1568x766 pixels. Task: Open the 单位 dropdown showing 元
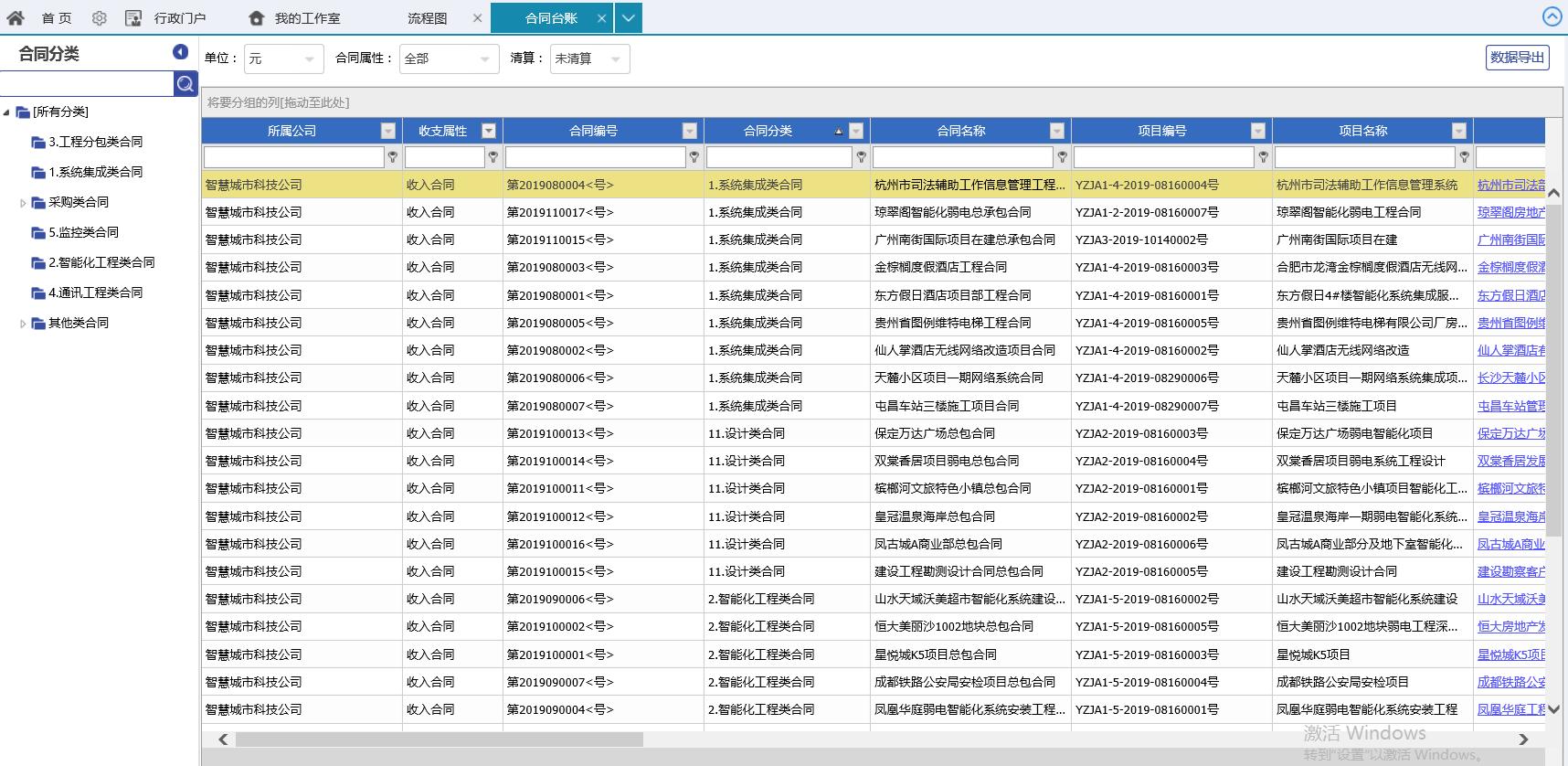click(283, 59)
